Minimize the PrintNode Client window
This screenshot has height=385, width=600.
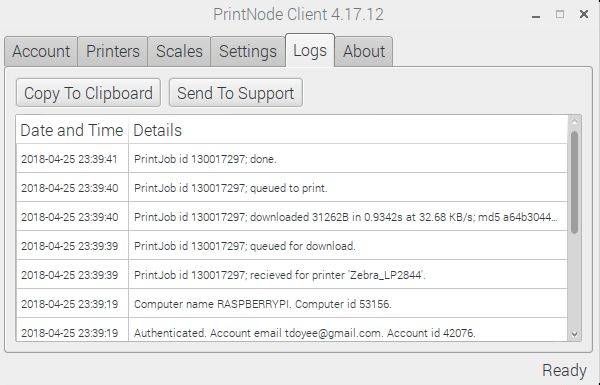click(x=536, y=16)
